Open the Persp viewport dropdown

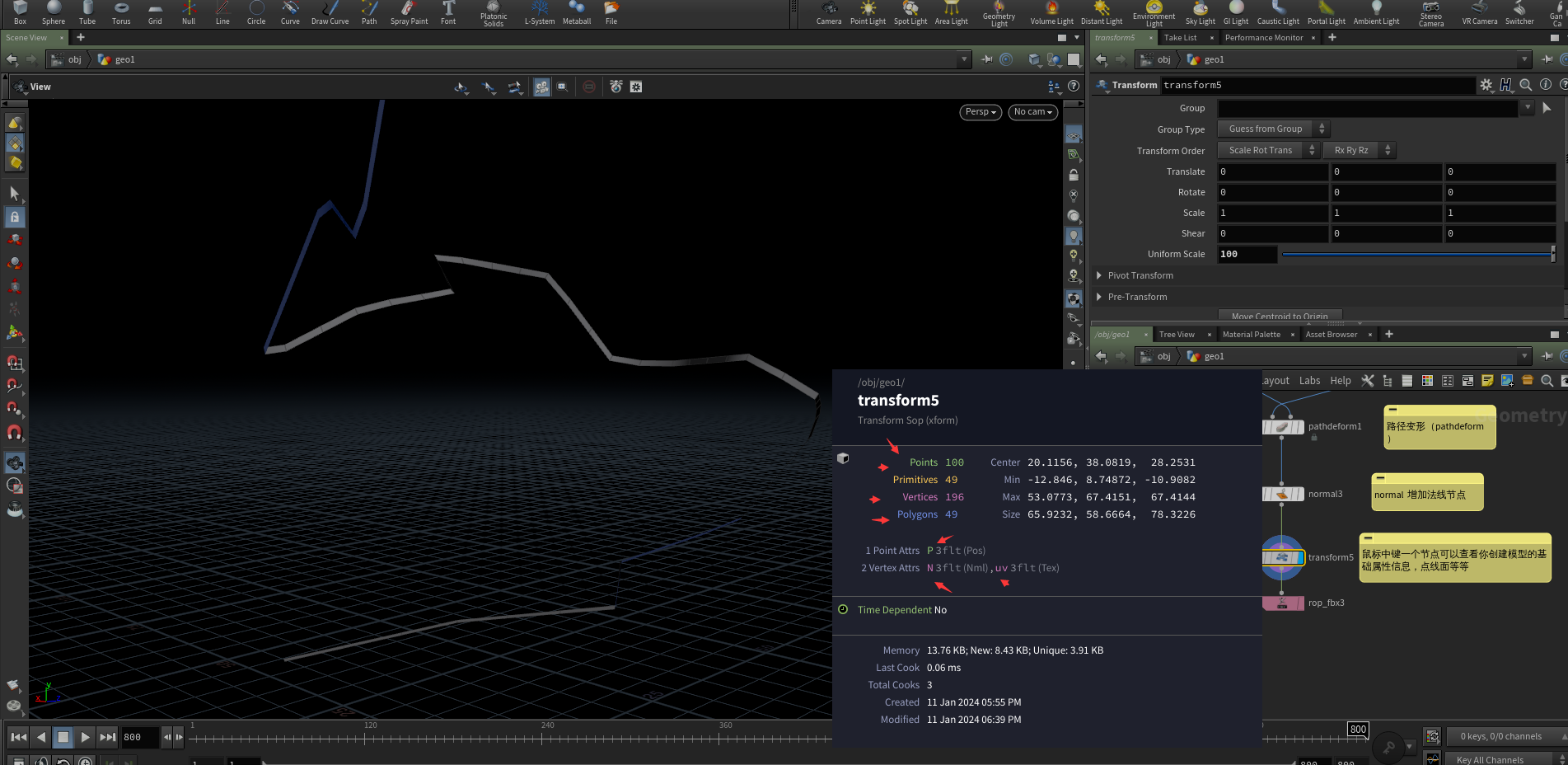(981, 112)
